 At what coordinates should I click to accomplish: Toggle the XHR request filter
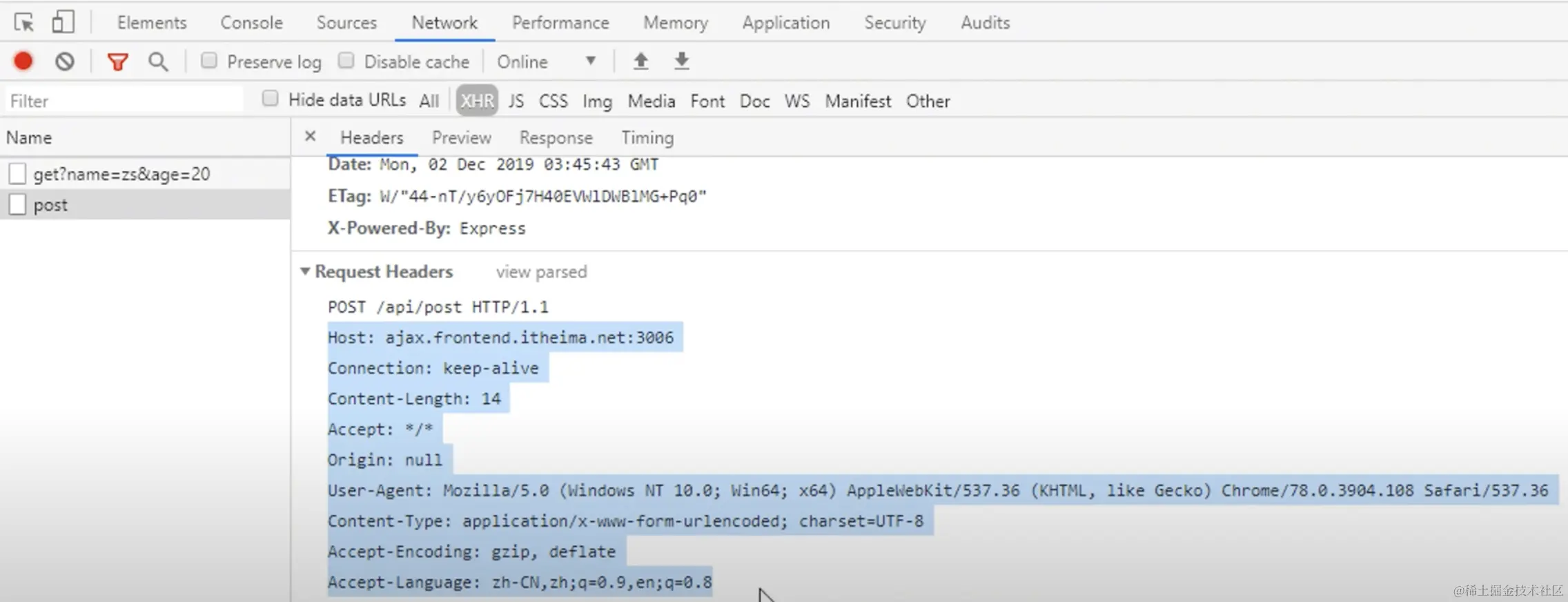[477, 101]
